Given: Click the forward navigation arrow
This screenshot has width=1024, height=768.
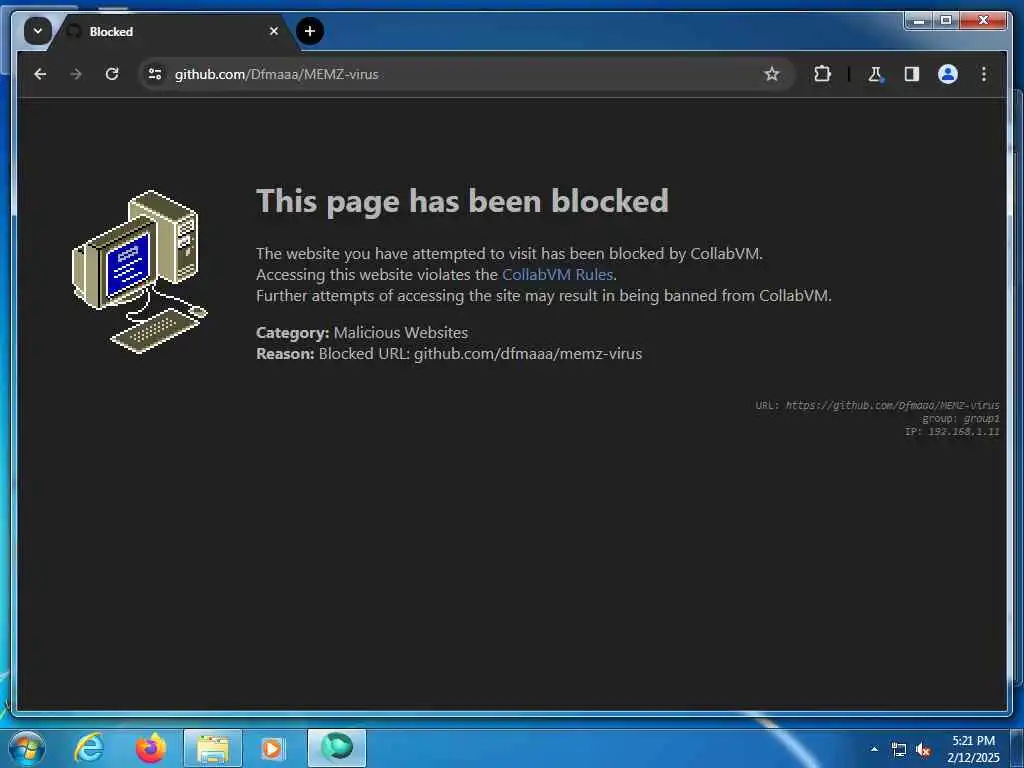Looking at the screenshot, I should click(76, 74).
